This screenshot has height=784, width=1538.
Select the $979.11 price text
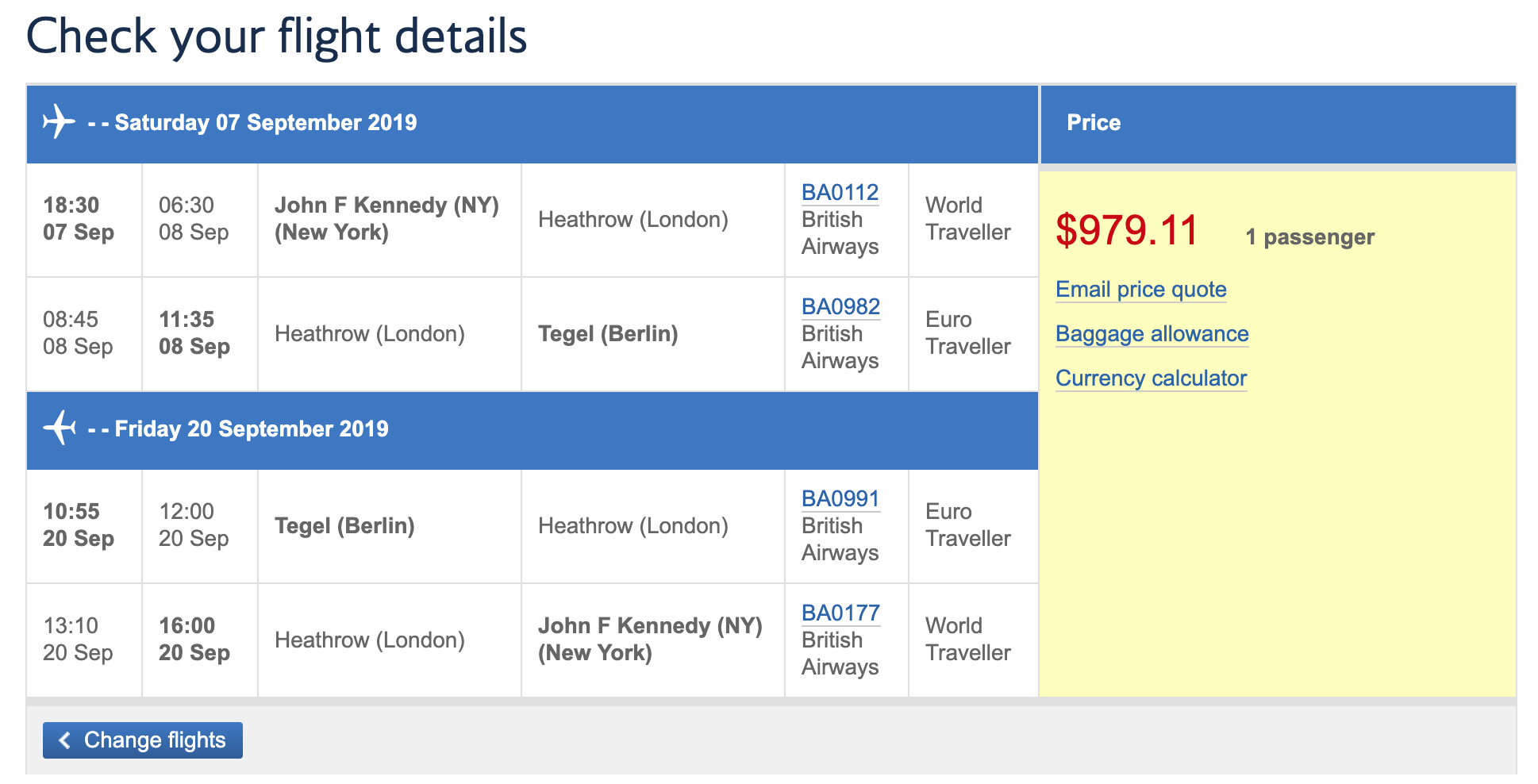[1127, 232]
